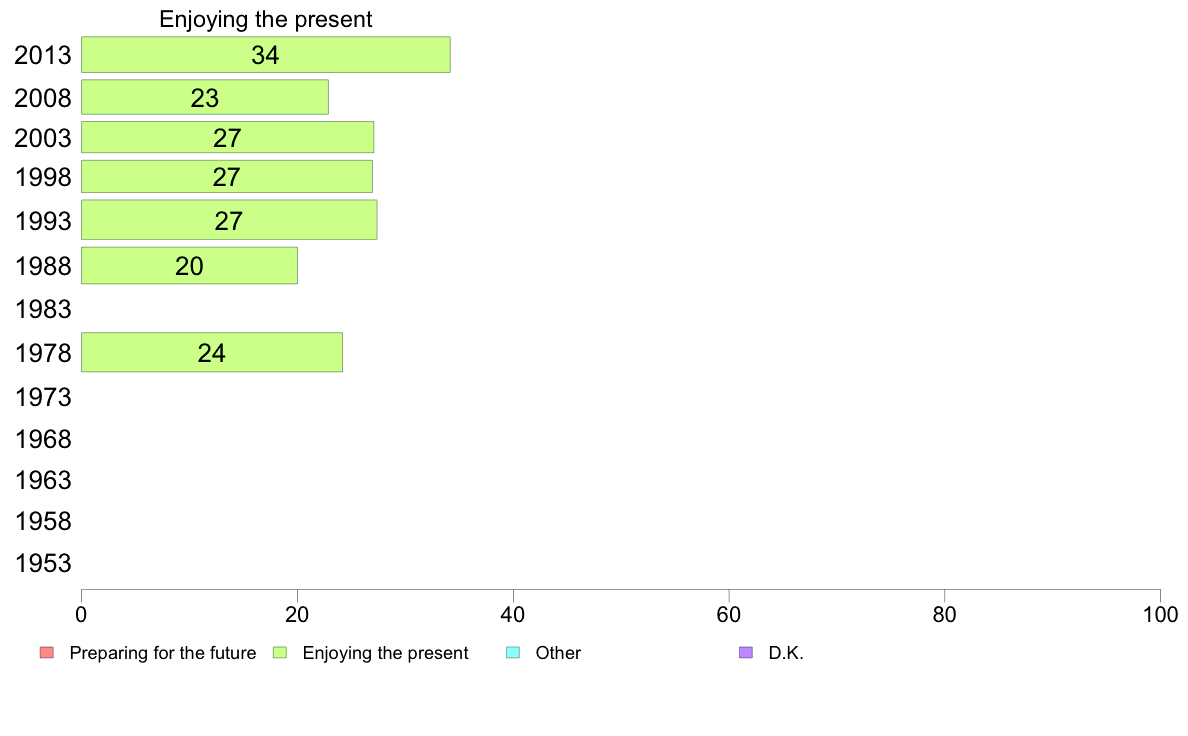1188x736 pixels.
Task: Click the red Preparing for the future swatch
Action: (x=47, y=653)
